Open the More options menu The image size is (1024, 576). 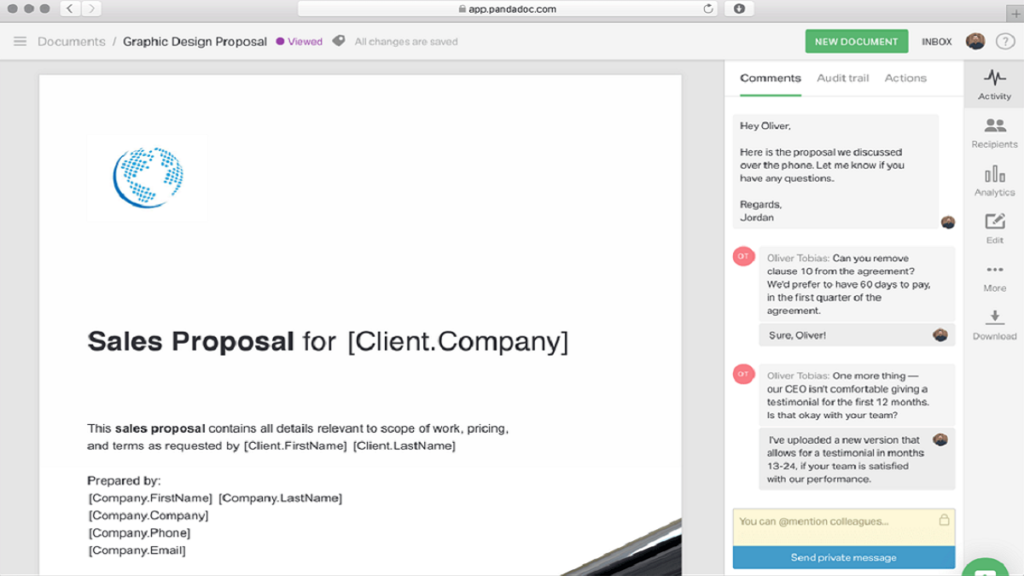[994, 277]
